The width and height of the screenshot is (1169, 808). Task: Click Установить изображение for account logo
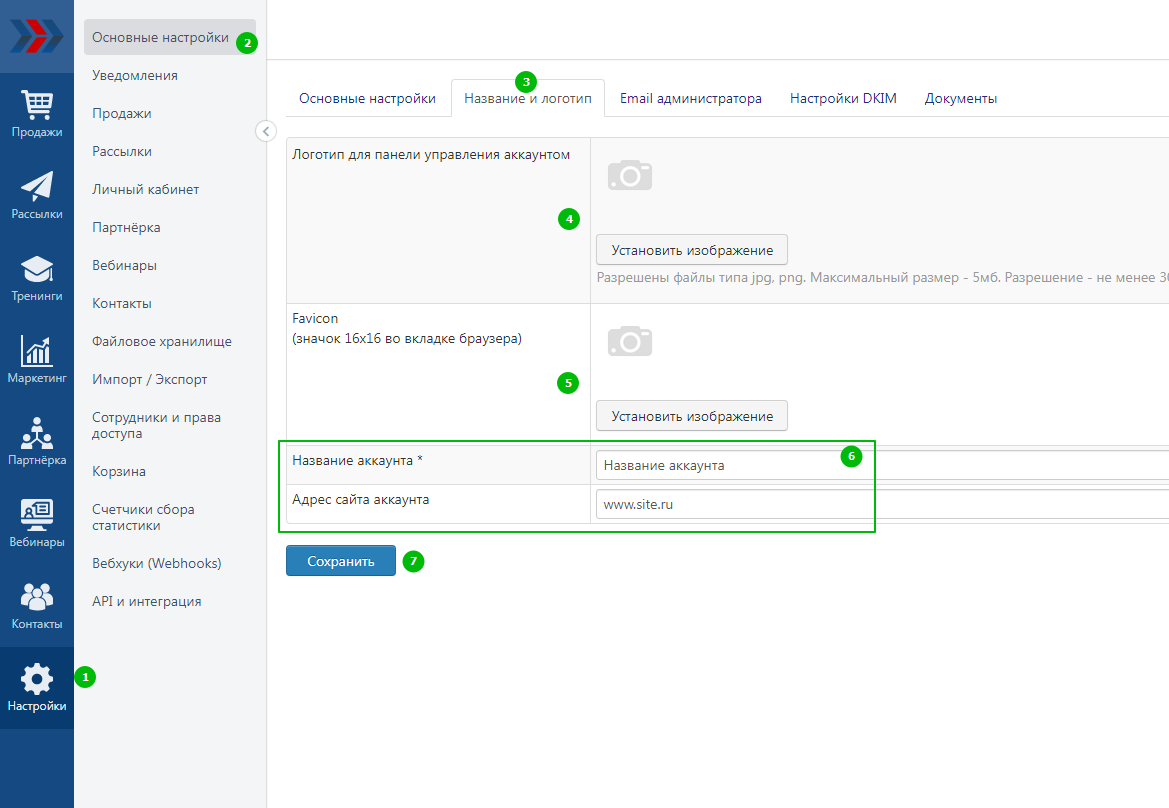click(x=691, y=250)
